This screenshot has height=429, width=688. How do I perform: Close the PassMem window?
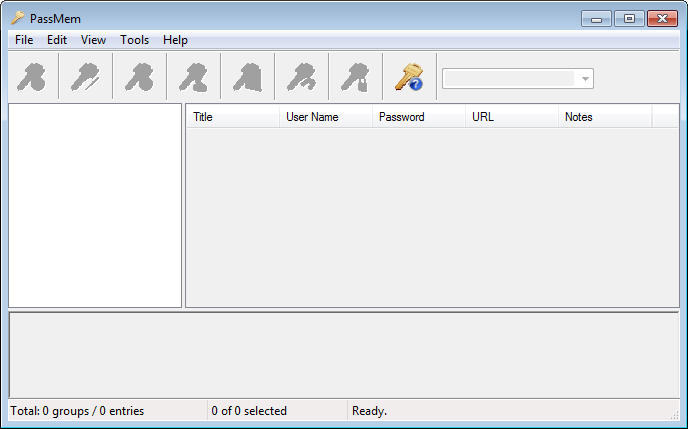[662, 19]
